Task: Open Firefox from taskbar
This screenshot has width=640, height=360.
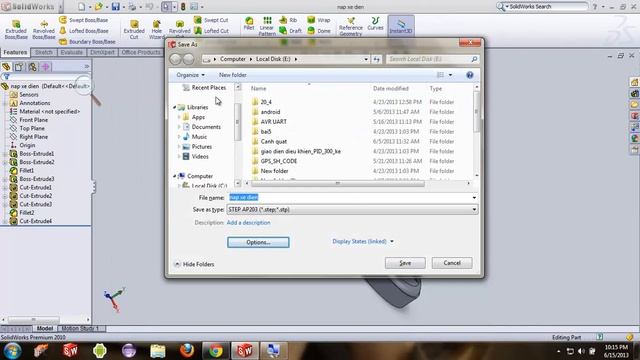Action: (187, 351)
